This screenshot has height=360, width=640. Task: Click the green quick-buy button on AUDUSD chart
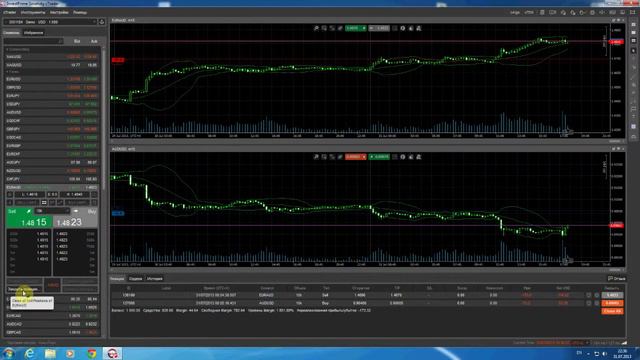click(379, 157)
